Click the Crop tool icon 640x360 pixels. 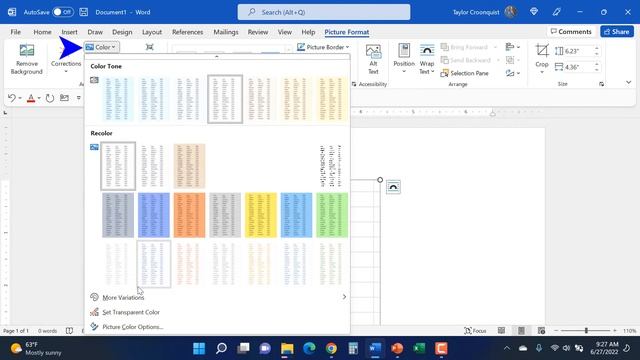[x=542, y=51]
